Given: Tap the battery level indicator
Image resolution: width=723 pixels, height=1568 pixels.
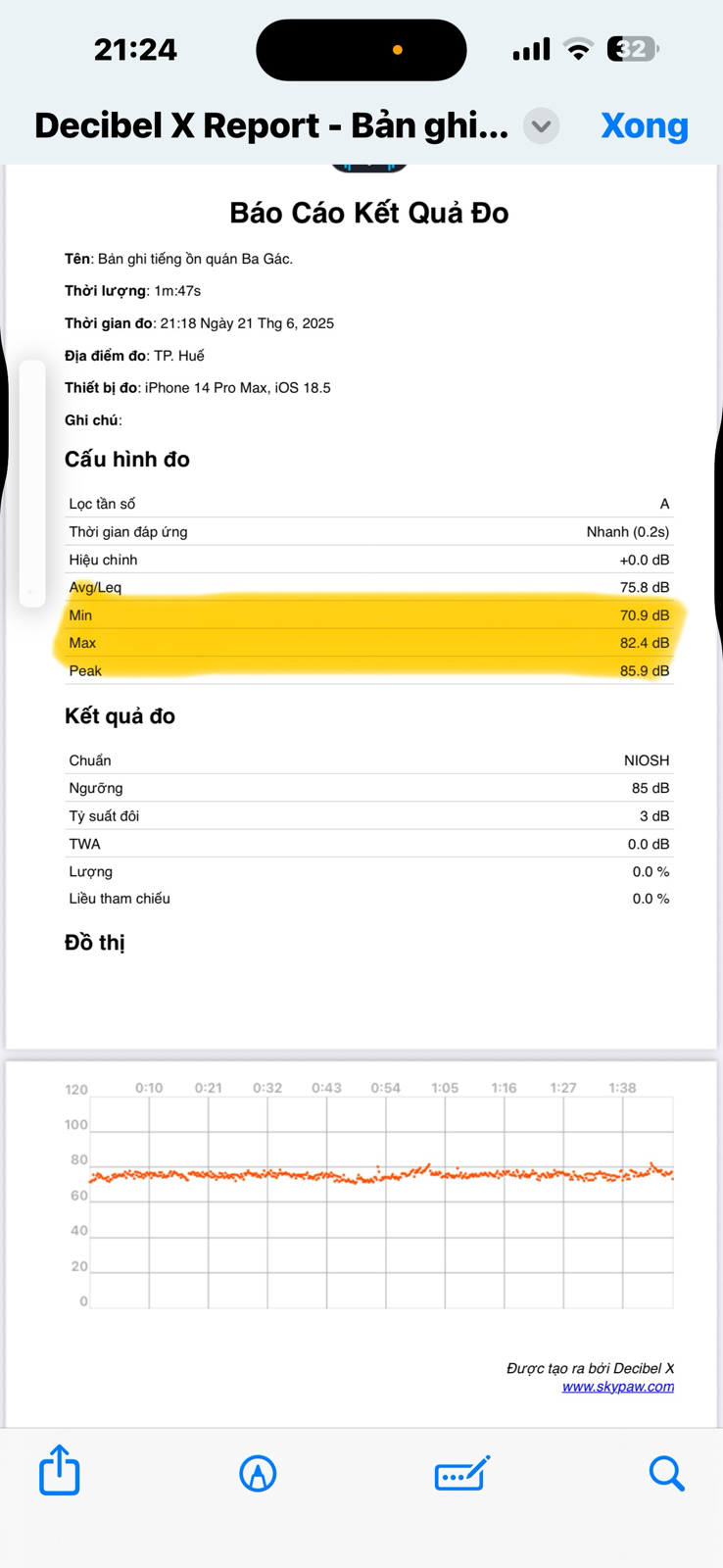Looking at the screenshot, I should tap(632, 49).
